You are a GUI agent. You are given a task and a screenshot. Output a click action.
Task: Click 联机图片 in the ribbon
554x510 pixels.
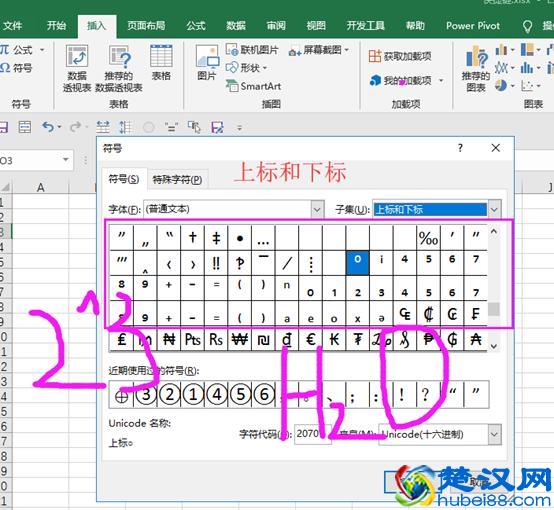[252, 50]
